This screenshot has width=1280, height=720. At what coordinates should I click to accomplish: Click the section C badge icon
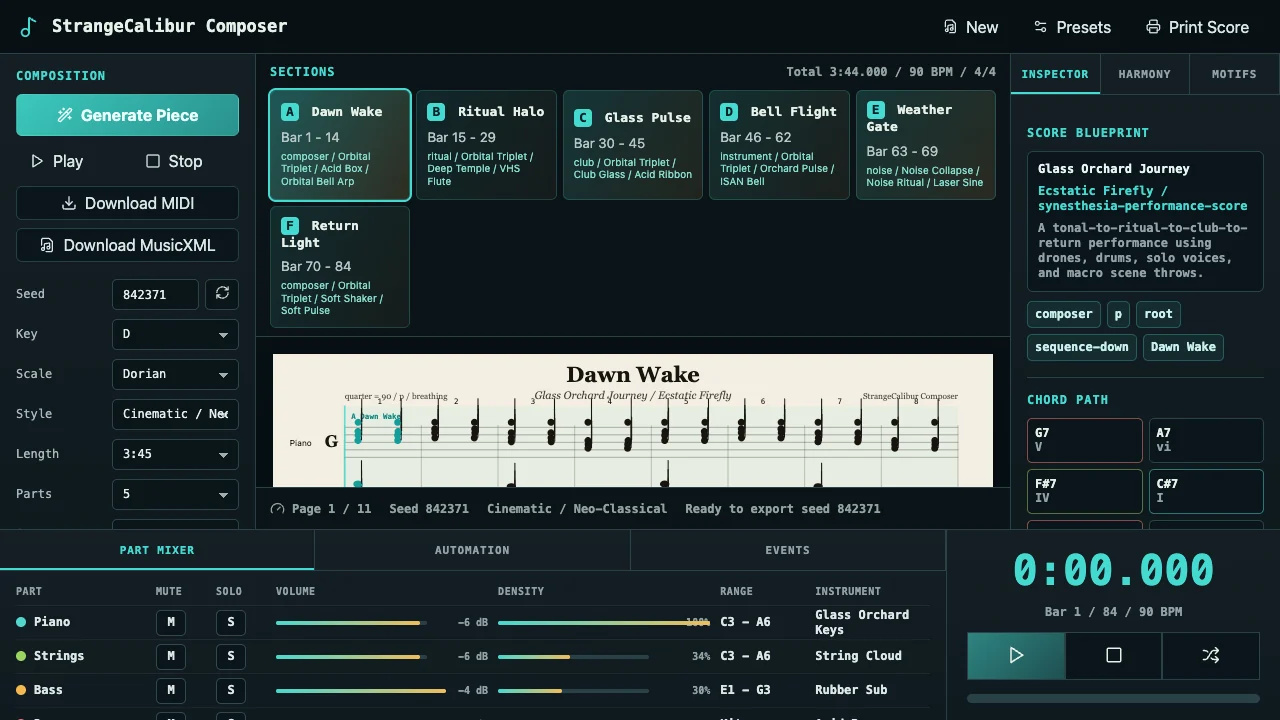click(583, 118)
